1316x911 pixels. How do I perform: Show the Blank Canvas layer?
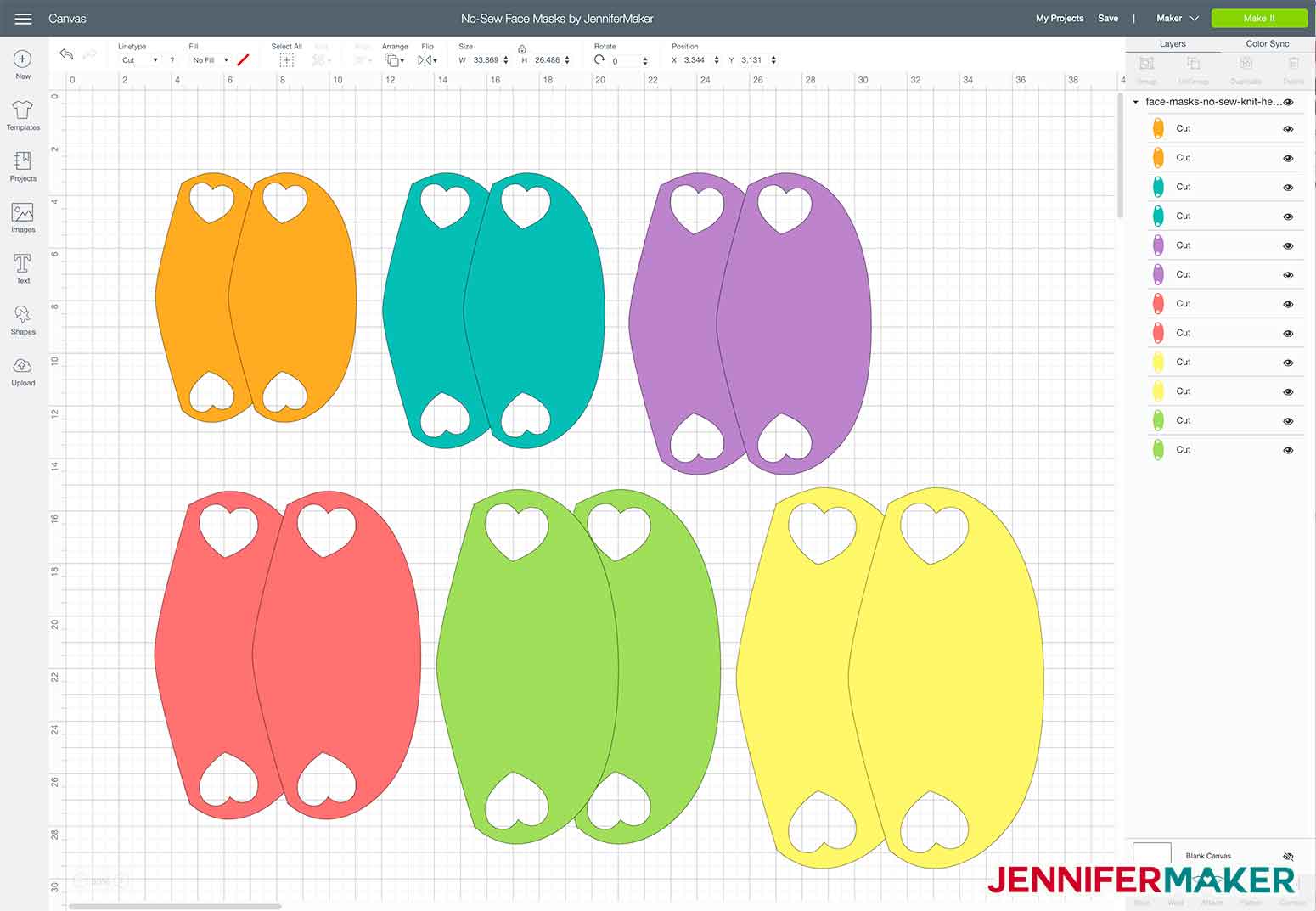click(x=1288, y=856)
